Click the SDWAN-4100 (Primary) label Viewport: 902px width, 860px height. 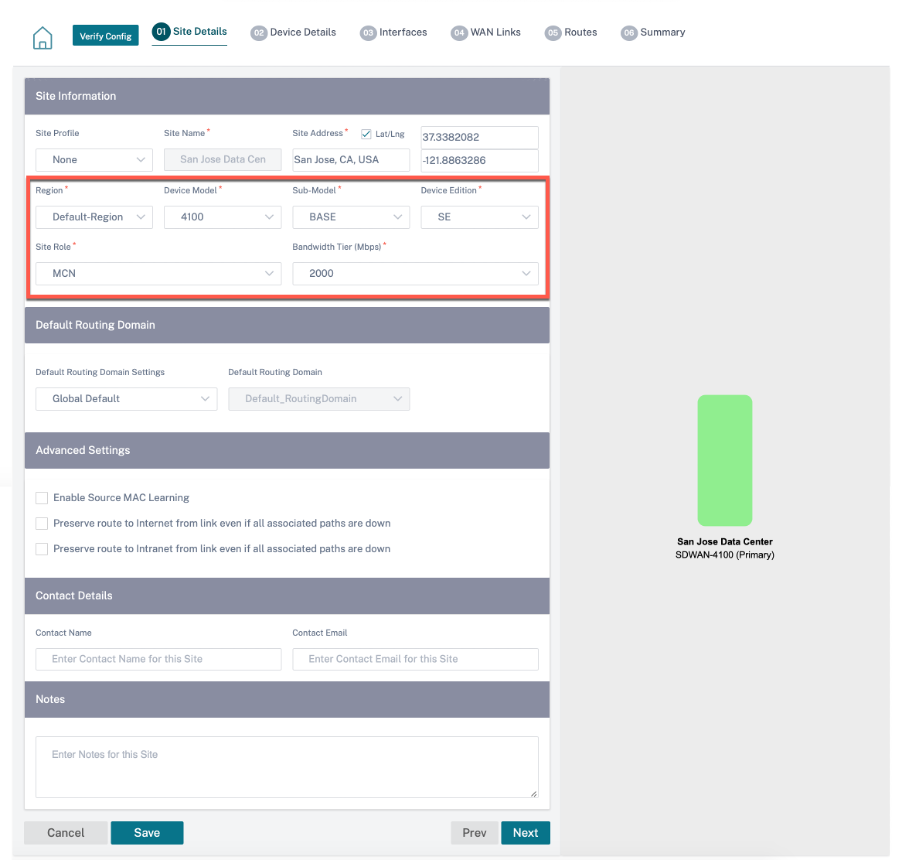click(725, 555)
